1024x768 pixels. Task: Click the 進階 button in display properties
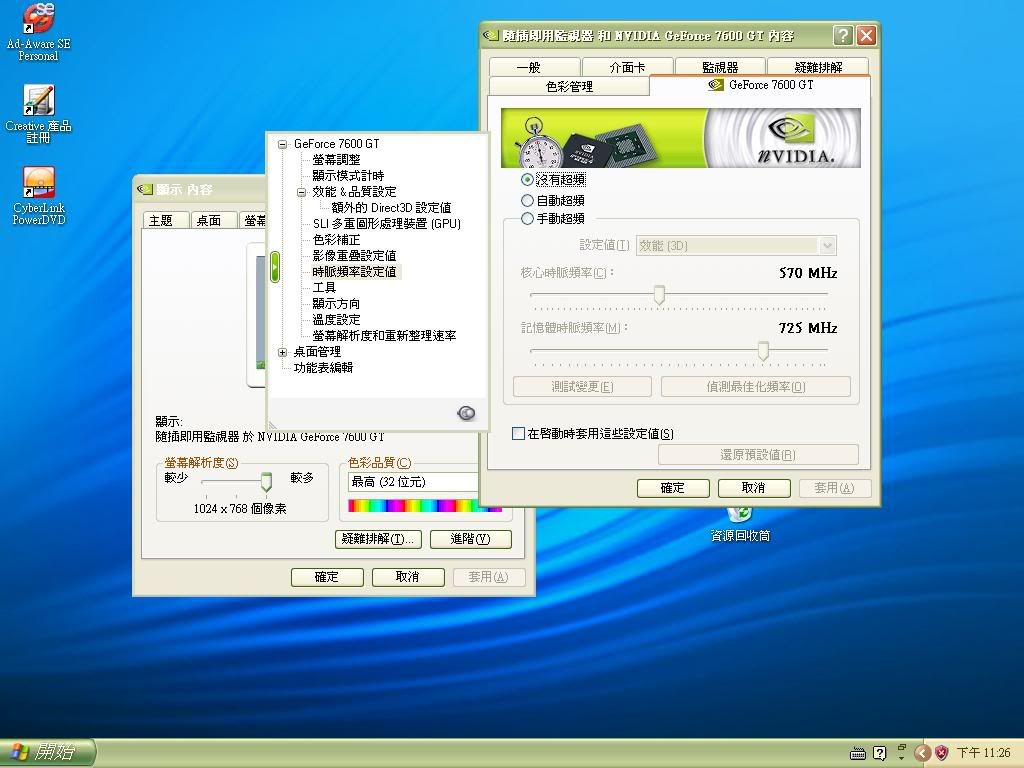(x=470, y=539)
